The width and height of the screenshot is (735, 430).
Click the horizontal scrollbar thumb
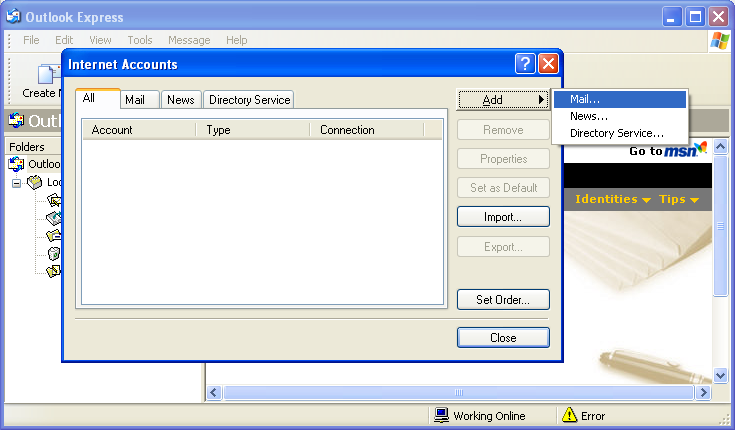[458, 392]
